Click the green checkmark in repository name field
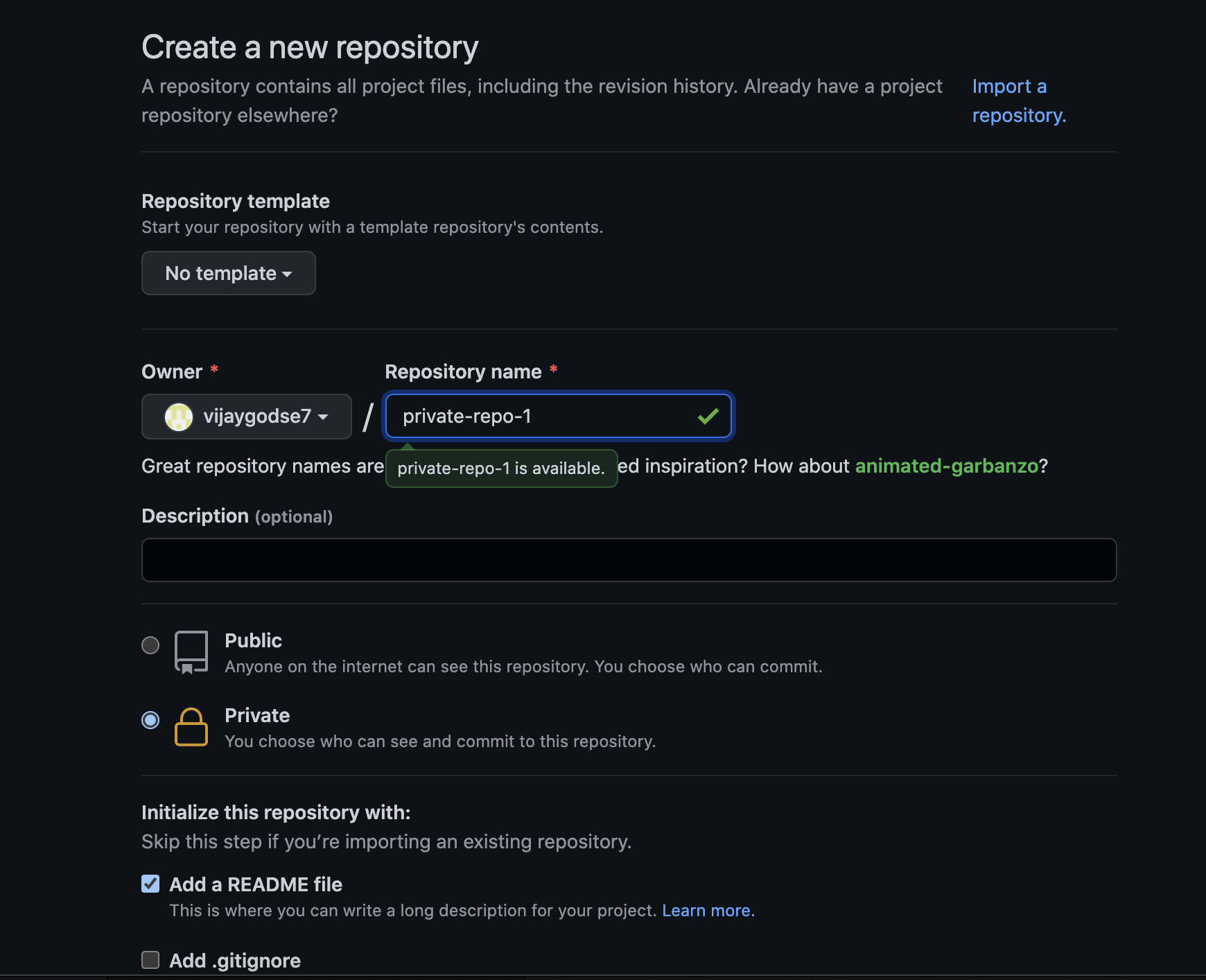This screenshot has height=980, width=1206. [x=708, y=417]
